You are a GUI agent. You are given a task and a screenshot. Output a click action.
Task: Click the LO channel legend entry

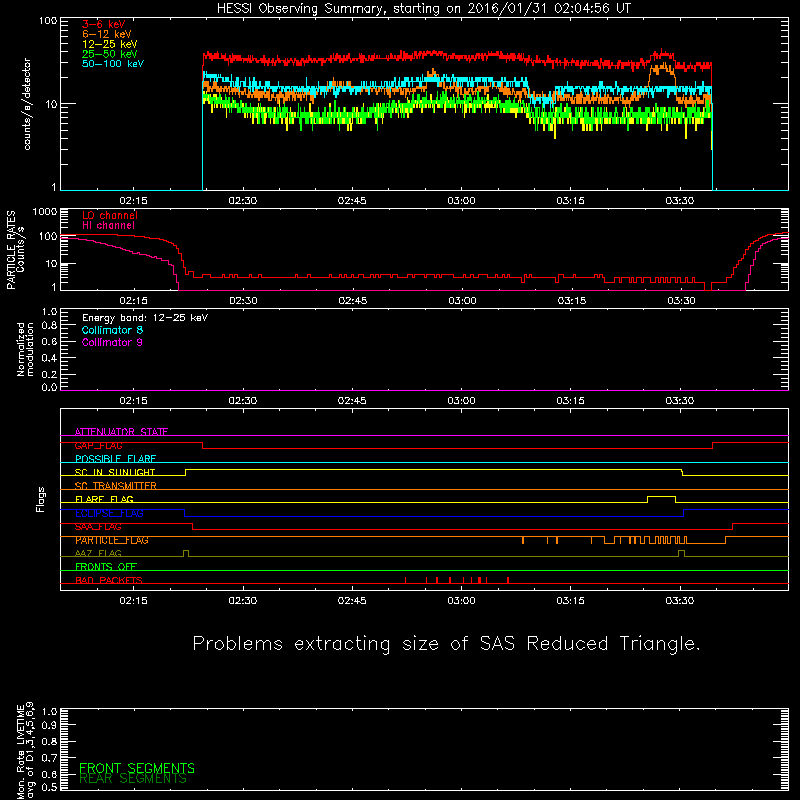[x=110, y=215]
